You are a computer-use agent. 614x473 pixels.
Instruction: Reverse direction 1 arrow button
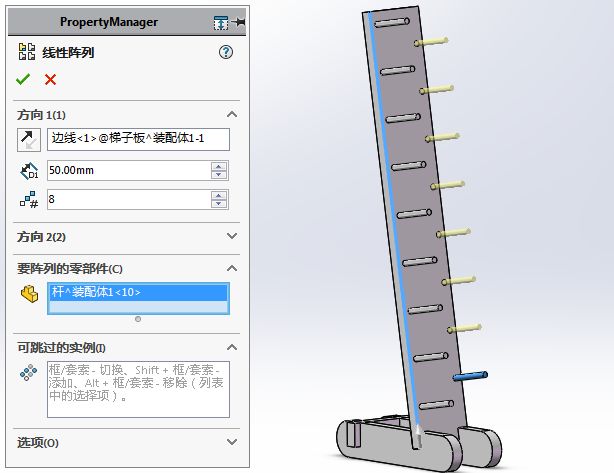tap(29, 140)
